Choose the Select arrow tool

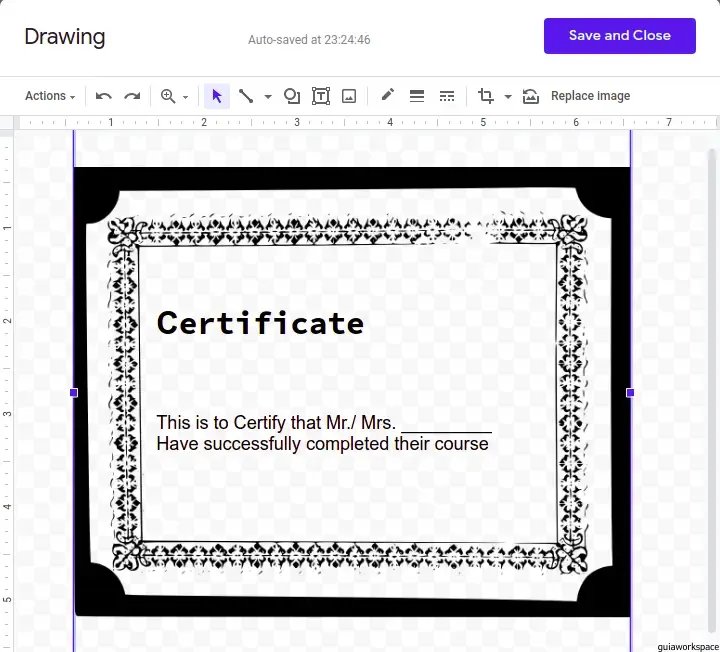coord(217,96)
